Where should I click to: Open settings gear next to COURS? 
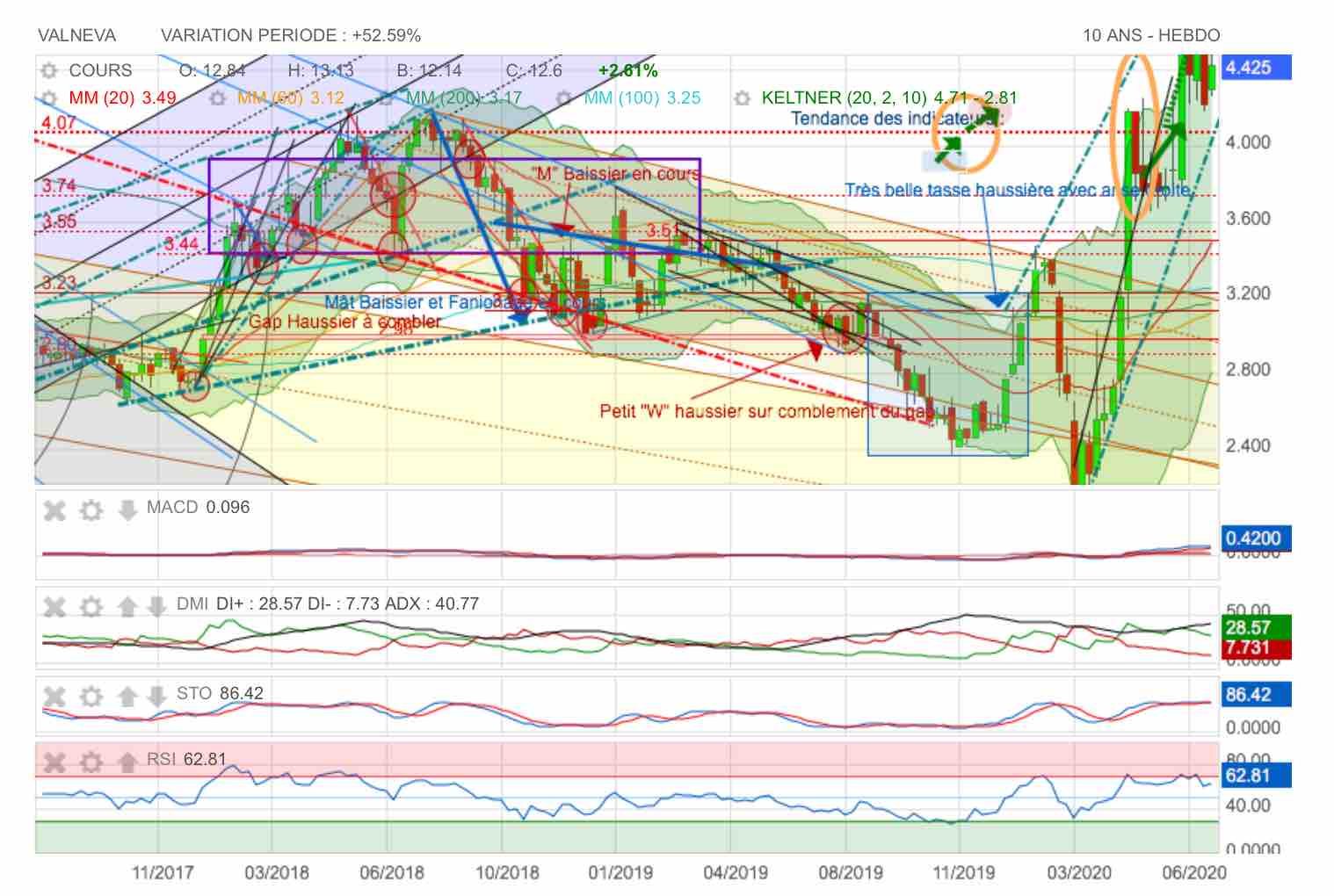point(49,71)
